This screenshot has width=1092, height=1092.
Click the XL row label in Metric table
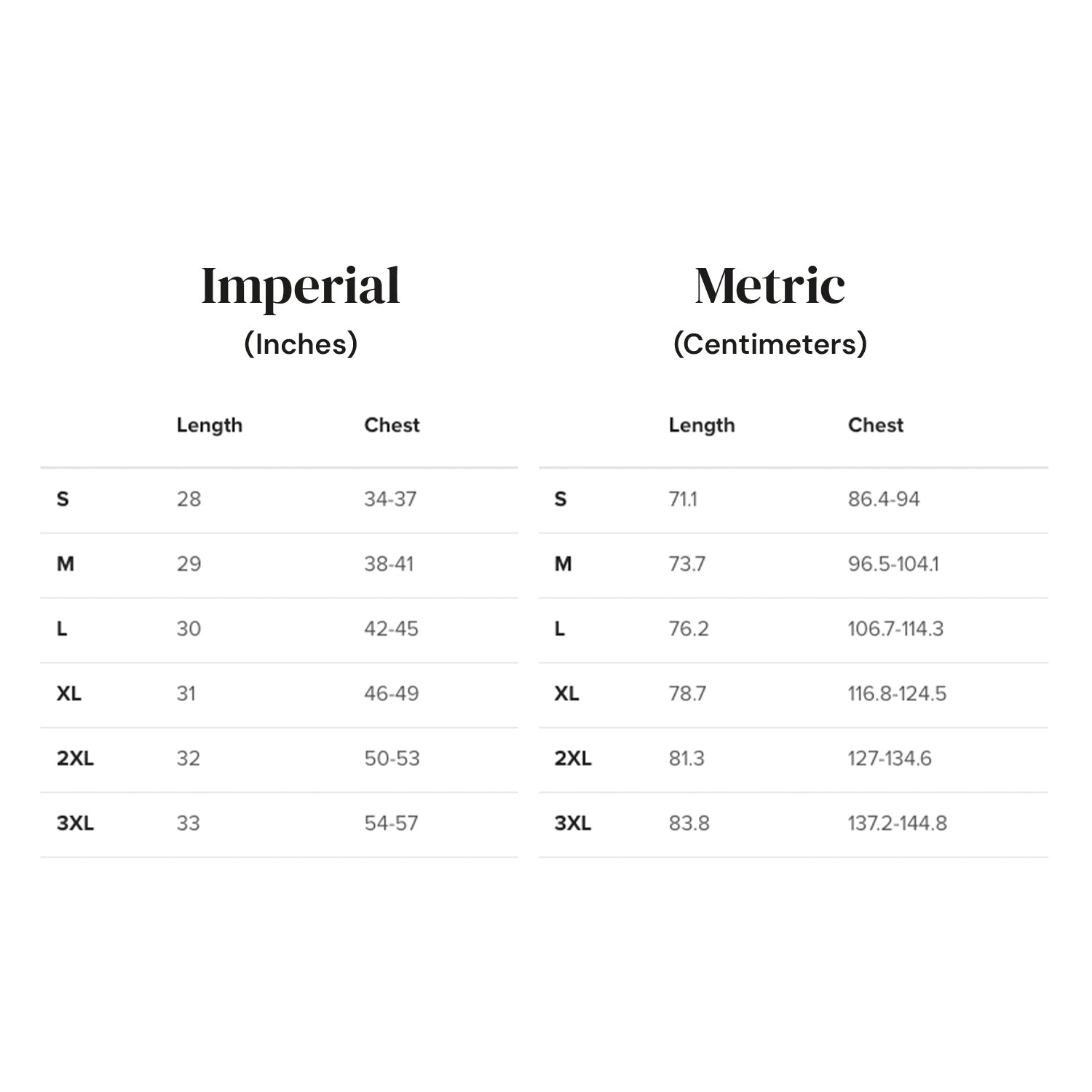(566, 694)
